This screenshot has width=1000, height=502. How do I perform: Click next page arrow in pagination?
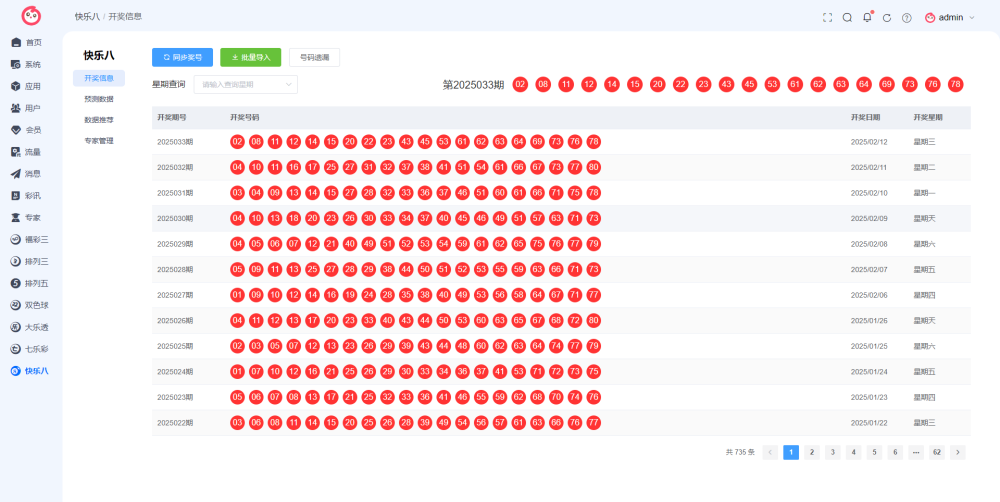click(x=957, y=452)
